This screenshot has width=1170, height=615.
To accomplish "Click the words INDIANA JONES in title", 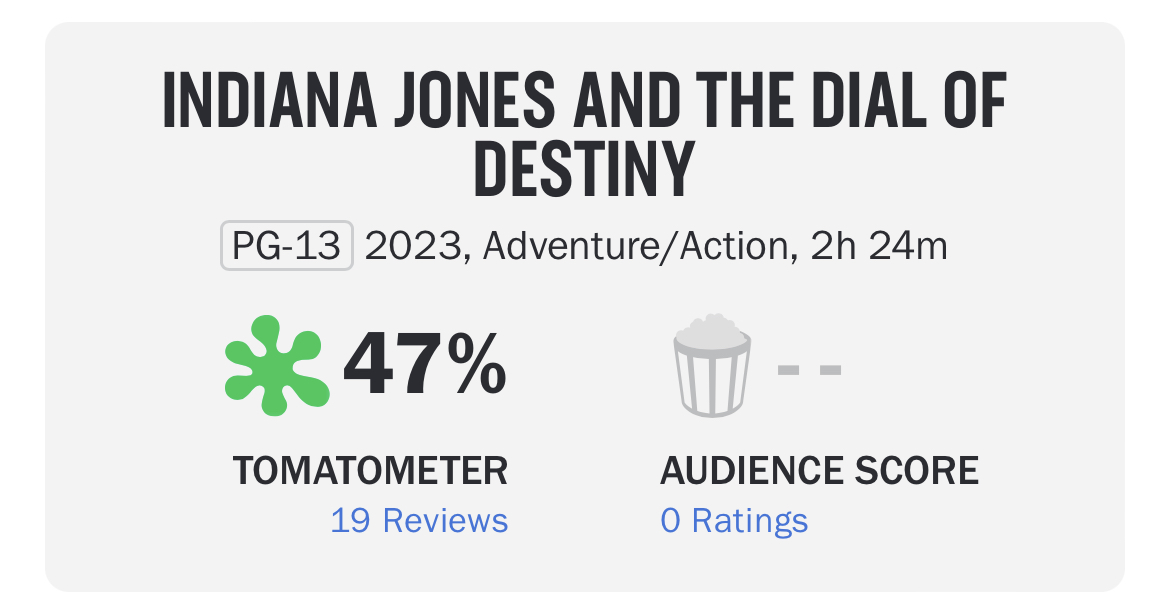I will [x=359, y=99].
